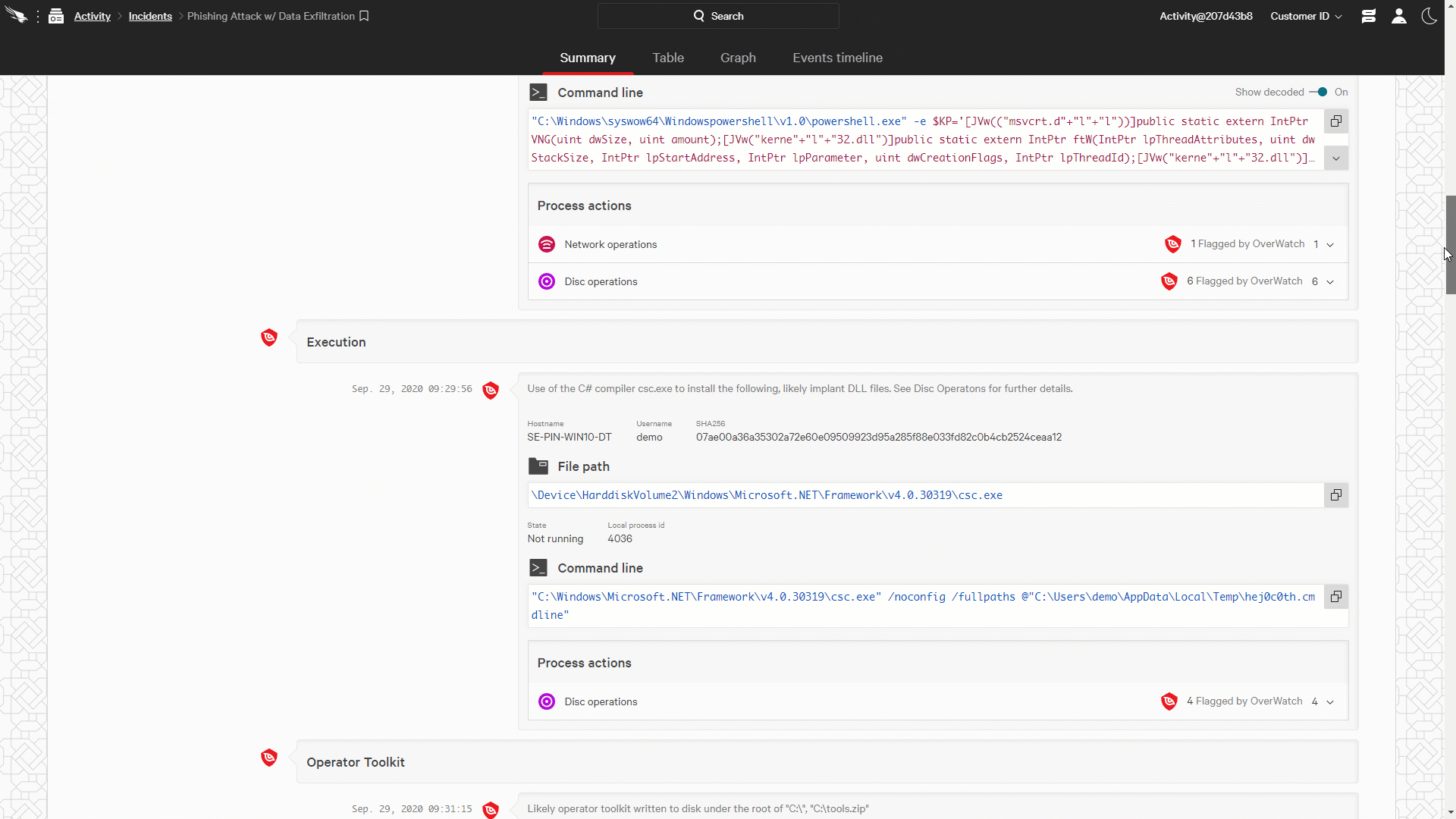Switch to dark mode moon icon
The height and width of the screenshot is (819, 1456).
(x=1429, y=16)
